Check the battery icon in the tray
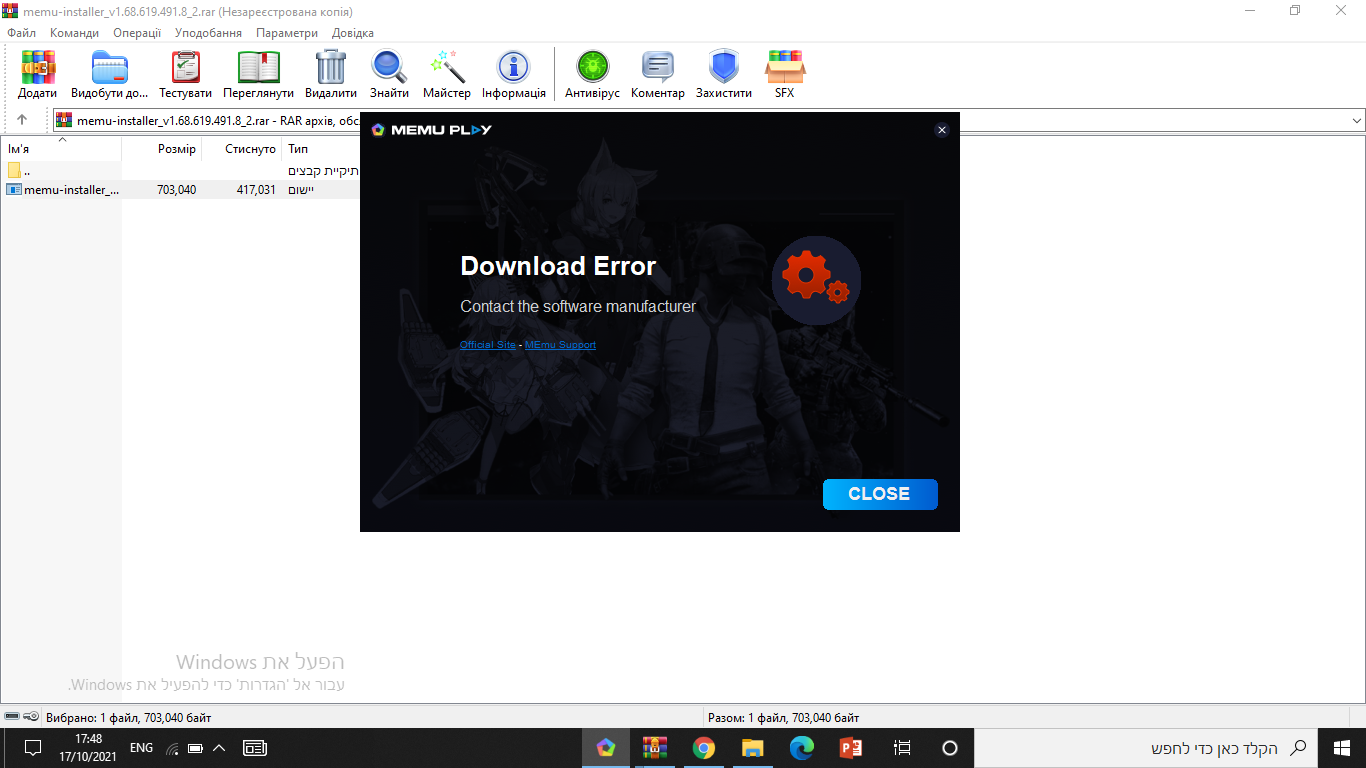The width and height of the screenshot is (1366, 768). (196, 748)
